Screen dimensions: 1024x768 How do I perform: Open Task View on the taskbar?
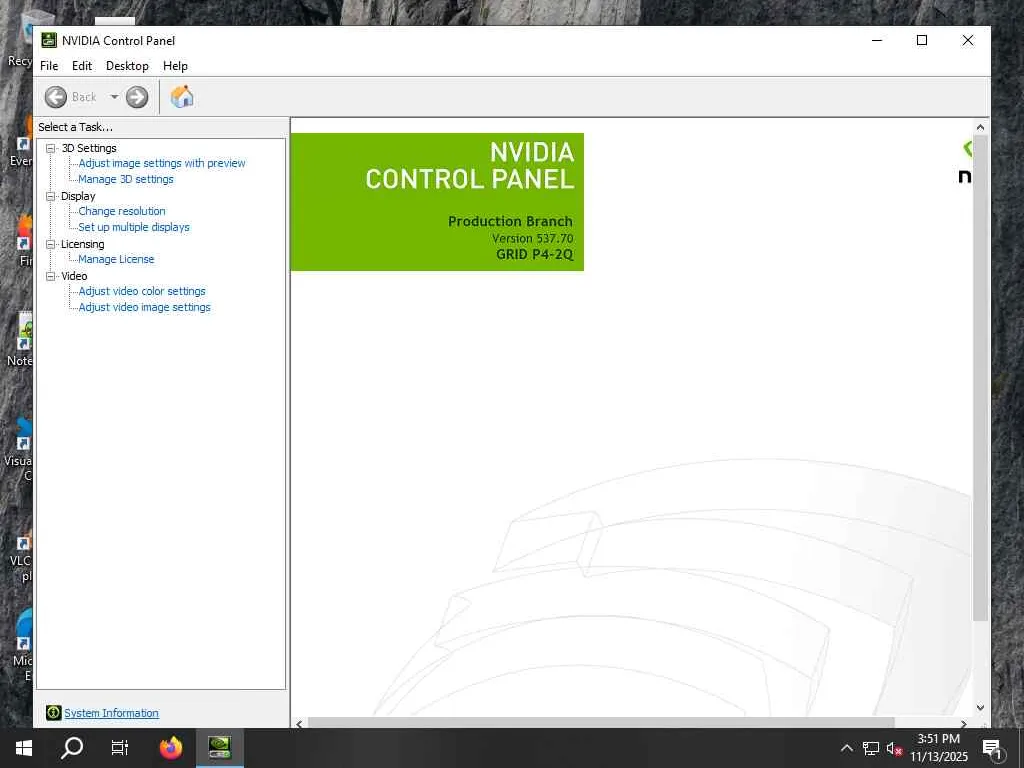click(x=120, y=748)
